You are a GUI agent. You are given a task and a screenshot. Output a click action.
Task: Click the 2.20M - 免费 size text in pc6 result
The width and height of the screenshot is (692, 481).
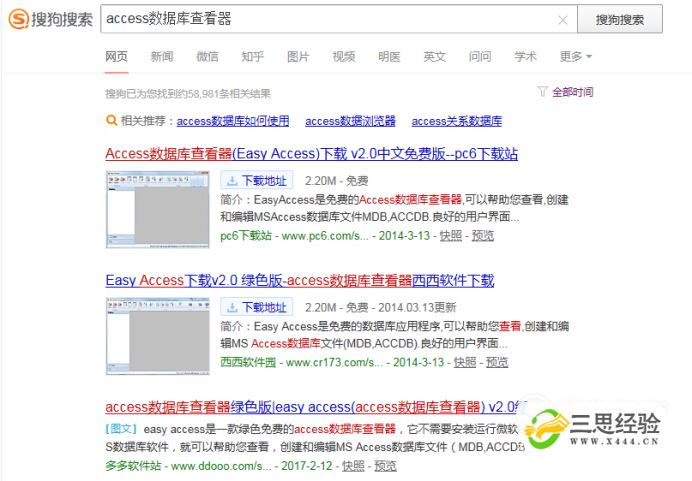(336, 180)
